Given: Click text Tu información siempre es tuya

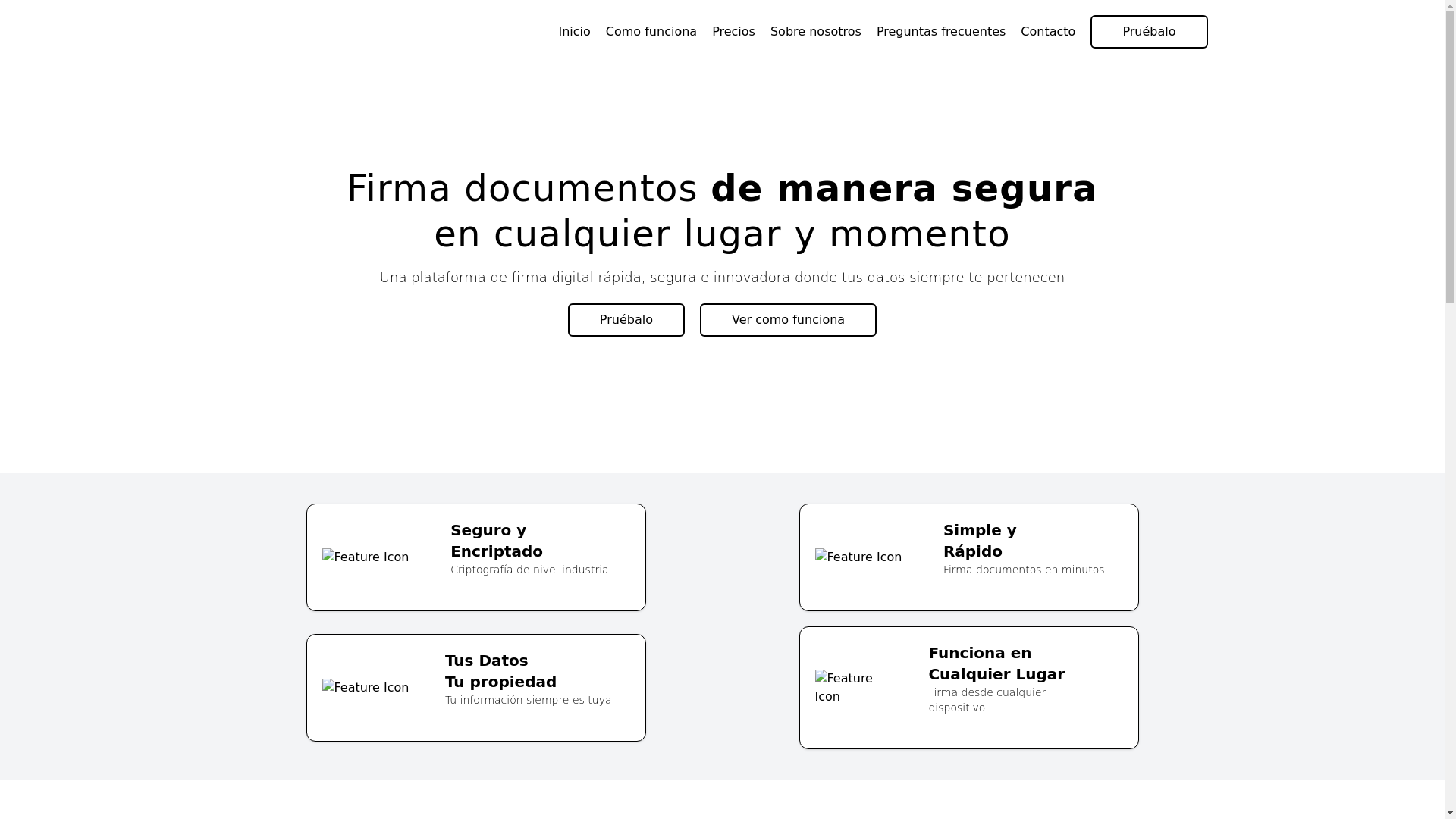Looking at the screenshot, I should click(528, 700).
